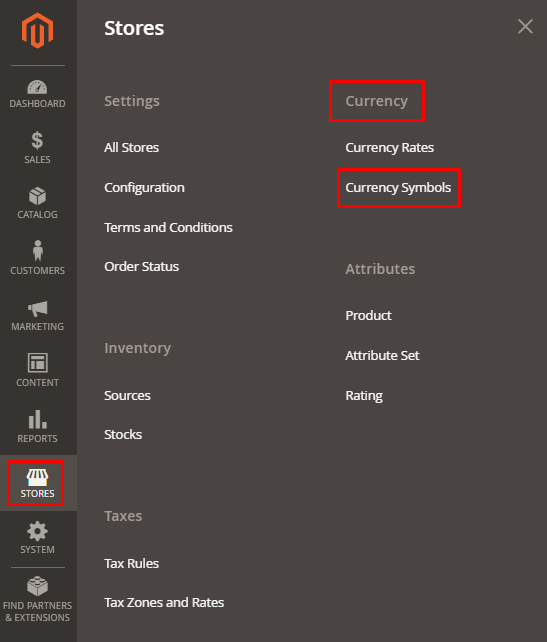Click the Magento logo icon
The image size is (547, 642).
tap(37, 30)
